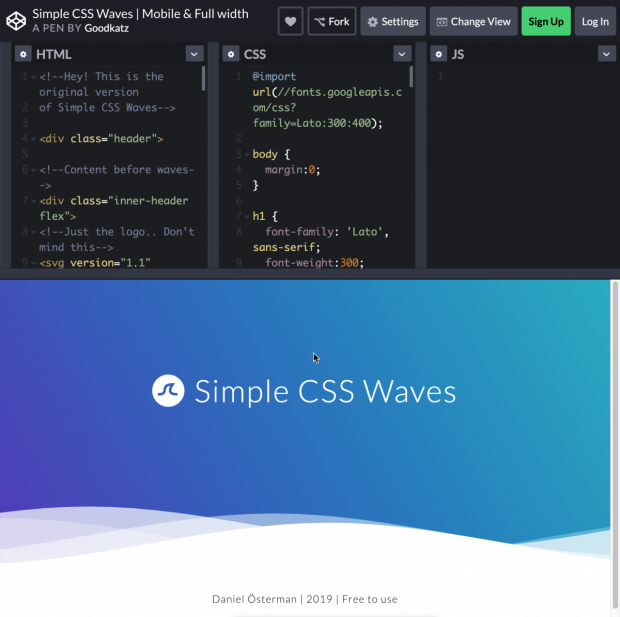Open JS editor gear settings
Image resolution: width=620 pixels, height=617 pixels.
click(x=439, y=54)
